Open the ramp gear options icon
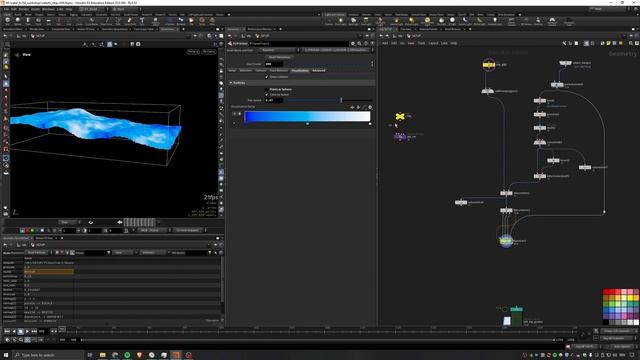Viewport: 640px width, 360px height. (x=370, y=107)
